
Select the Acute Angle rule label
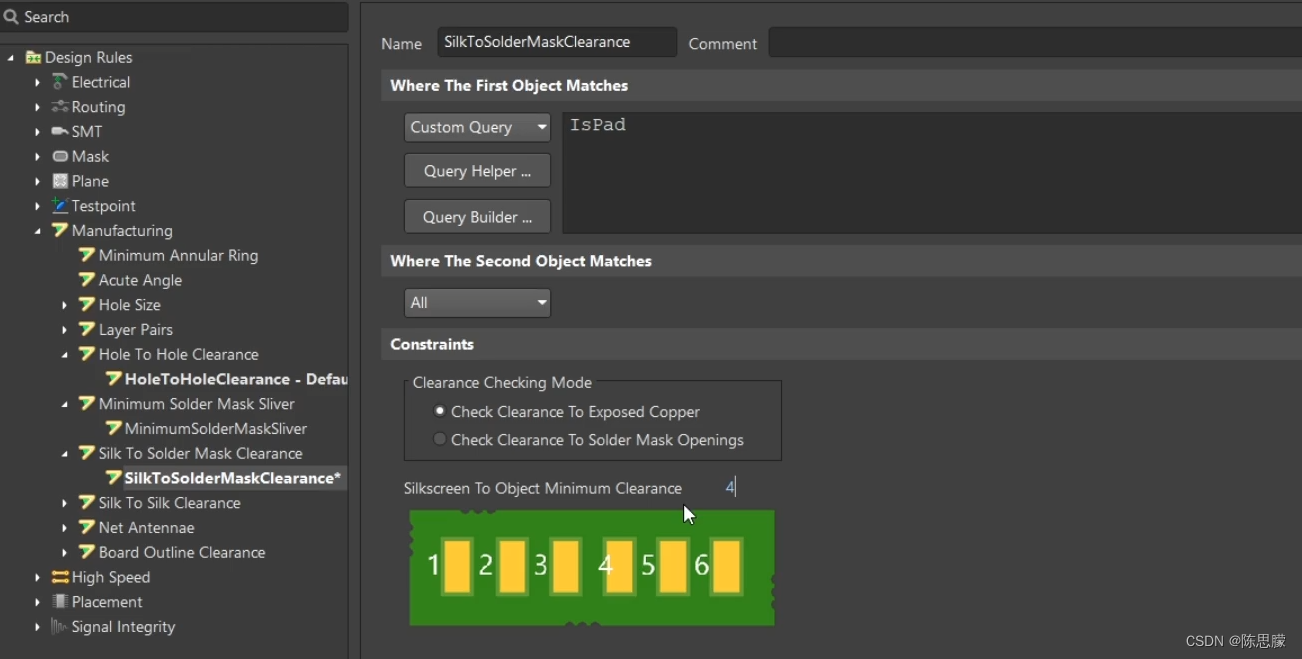click(140, 280)
